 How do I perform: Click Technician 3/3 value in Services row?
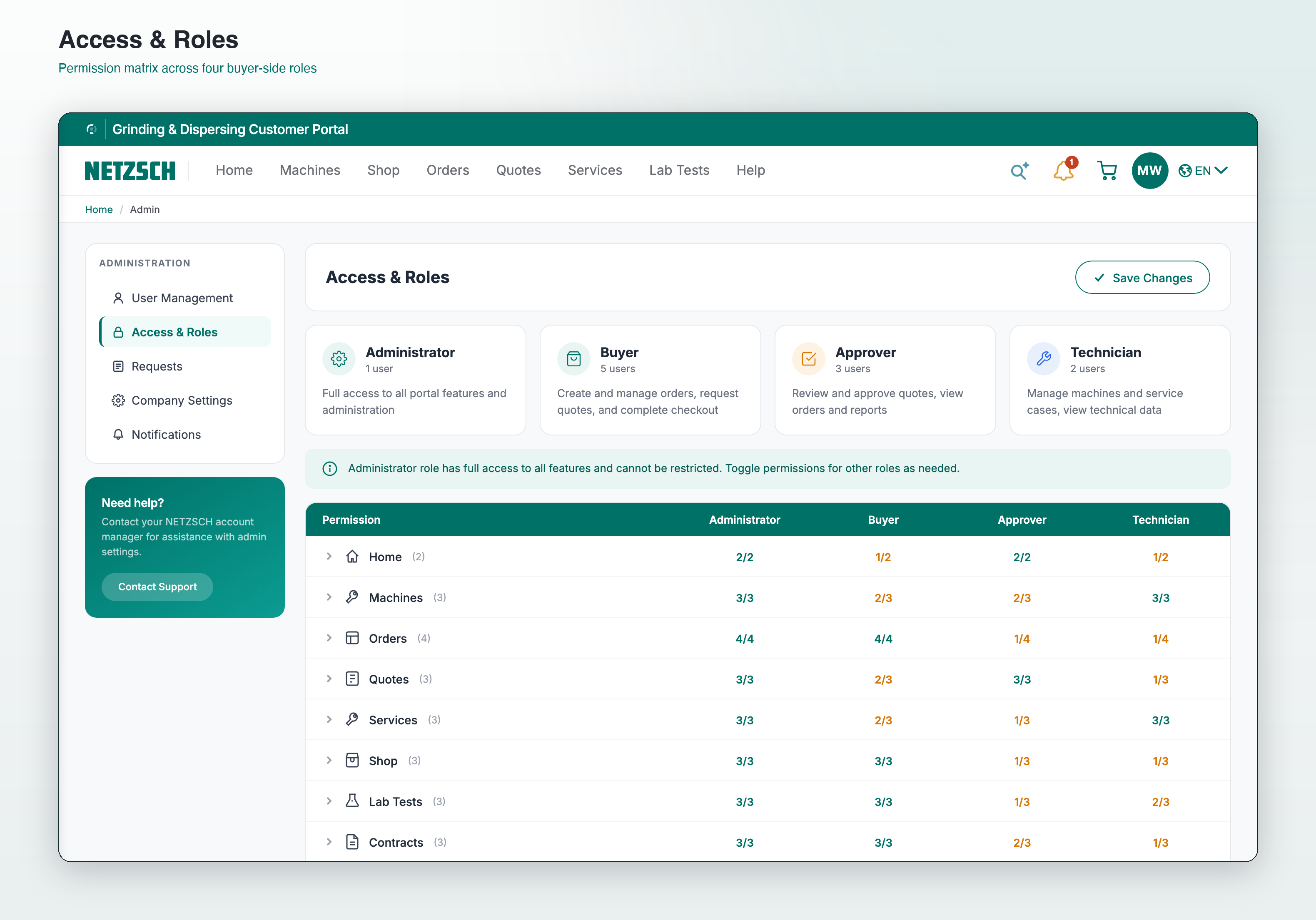point(1160,720)
